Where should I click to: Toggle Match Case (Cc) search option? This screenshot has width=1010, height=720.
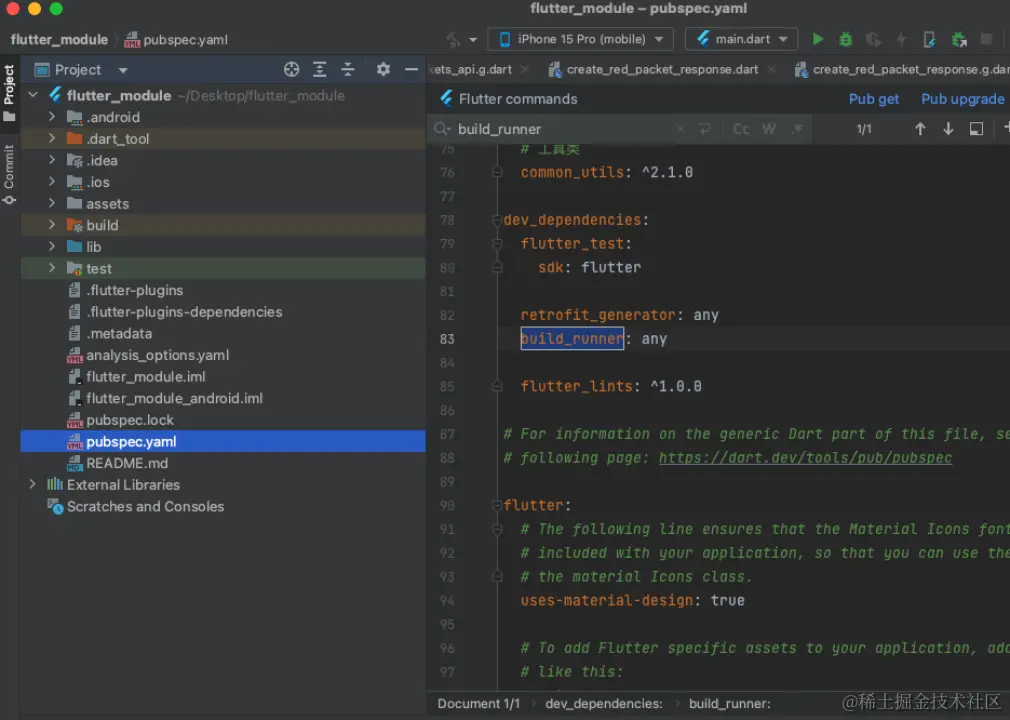[741, 129]
